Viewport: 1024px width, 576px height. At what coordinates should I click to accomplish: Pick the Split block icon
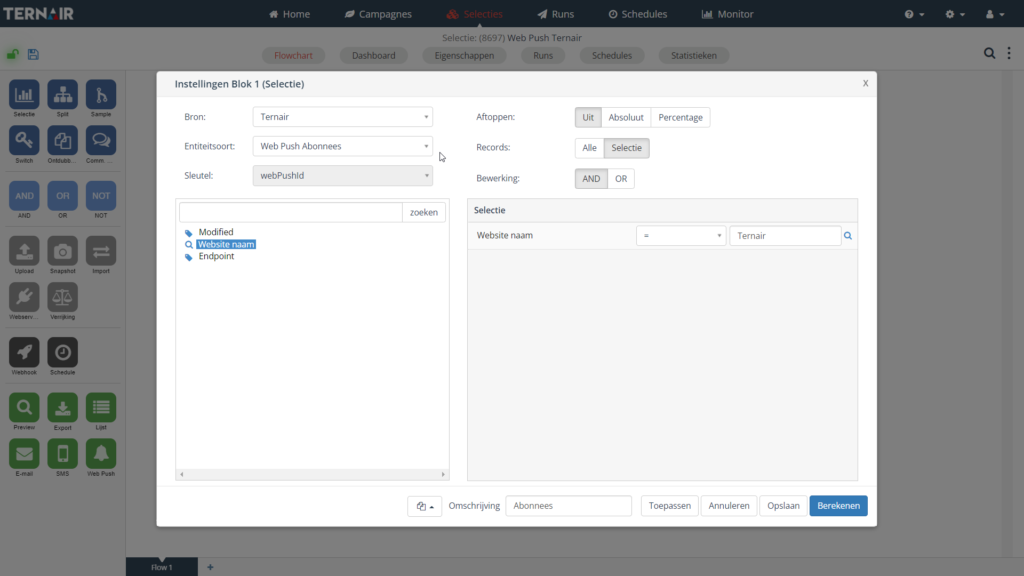63,95
